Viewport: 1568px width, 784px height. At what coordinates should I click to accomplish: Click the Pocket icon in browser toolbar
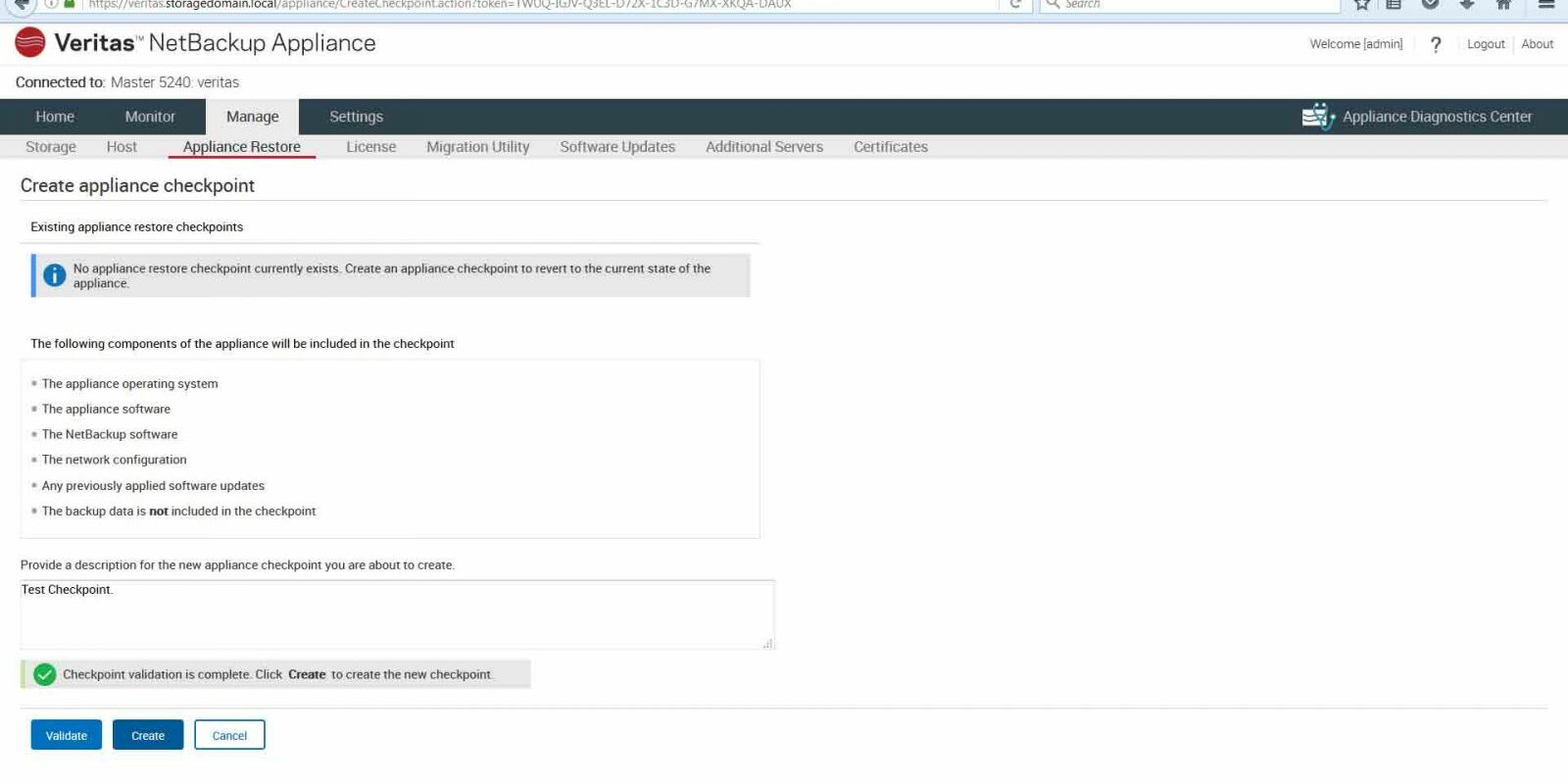[1431, 4]
